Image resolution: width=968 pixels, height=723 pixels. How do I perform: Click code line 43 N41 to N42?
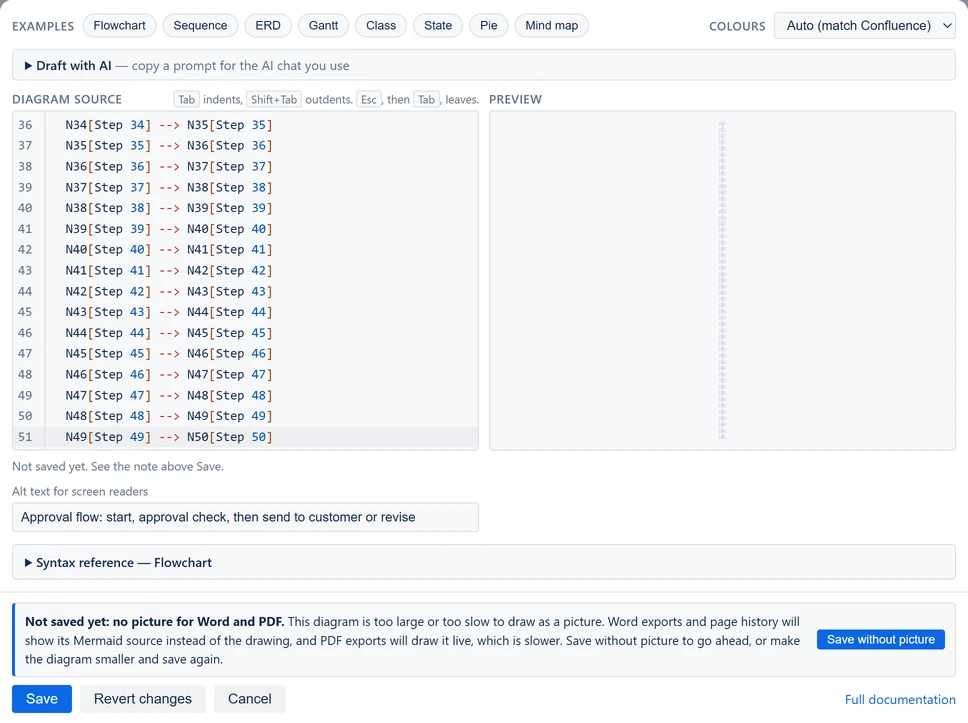coord(169,270)
